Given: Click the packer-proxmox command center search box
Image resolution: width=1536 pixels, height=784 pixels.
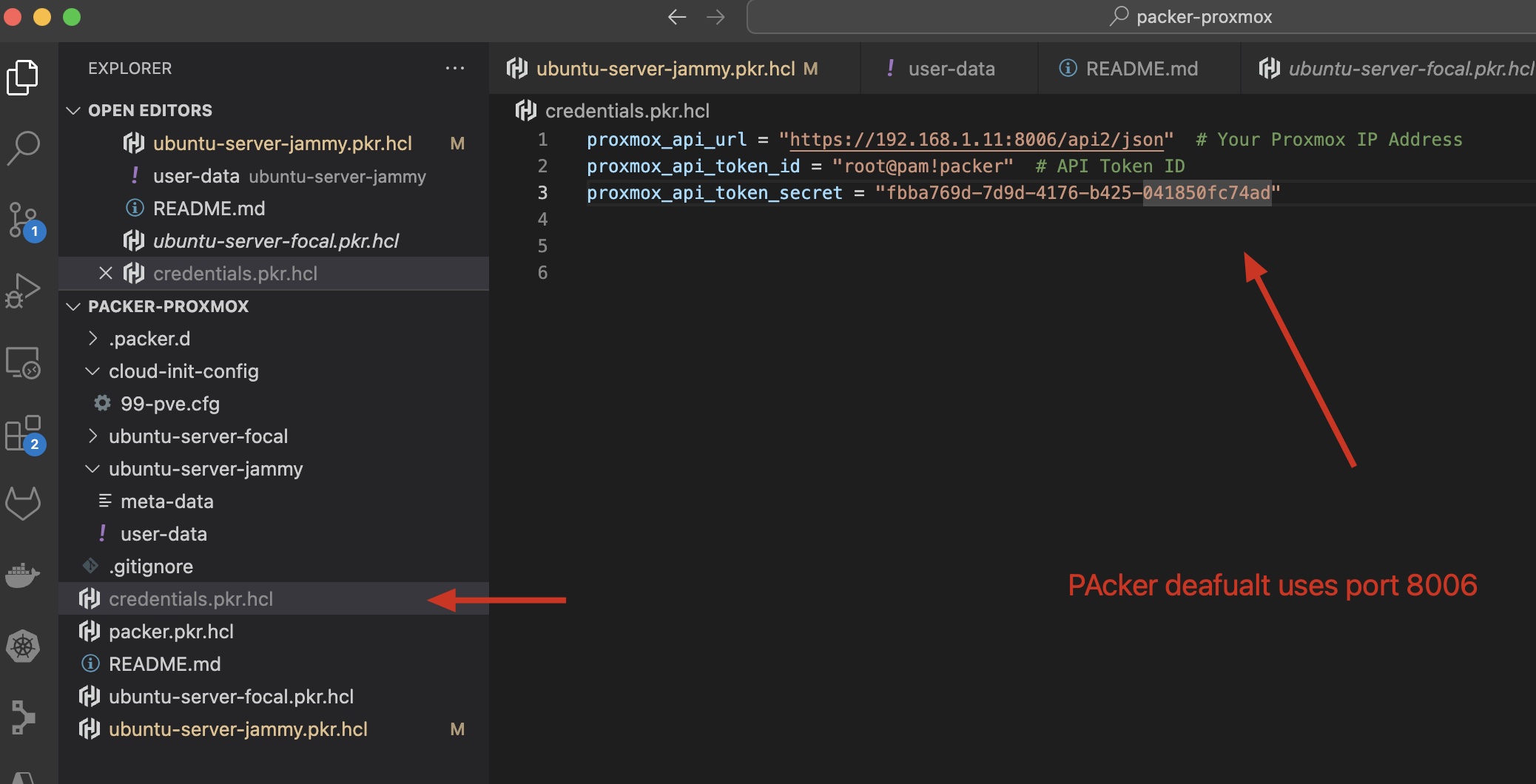Looking at the screenshot, I should coord(1141,17).
